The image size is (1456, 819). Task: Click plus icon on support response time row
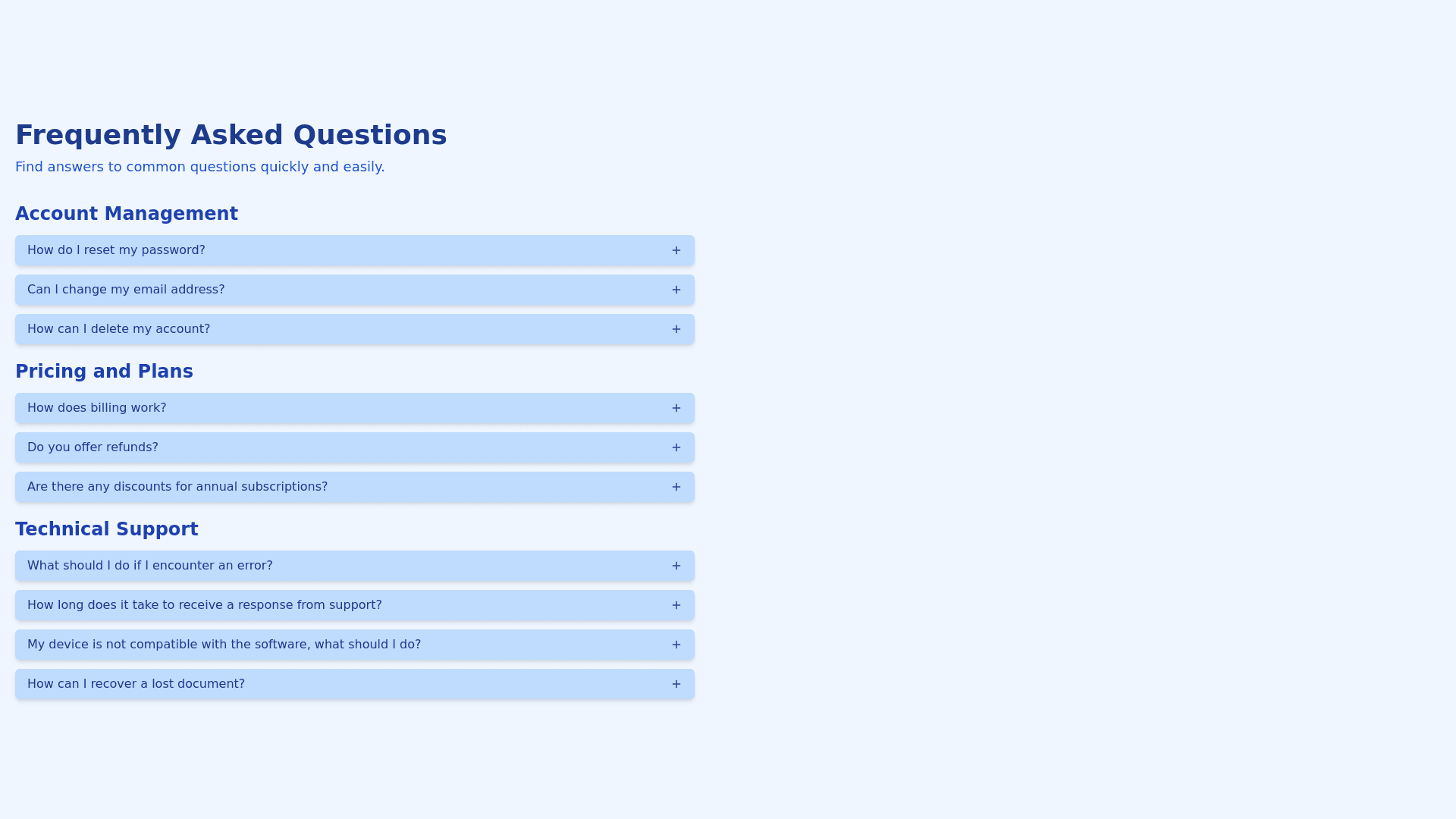point(676,605)
